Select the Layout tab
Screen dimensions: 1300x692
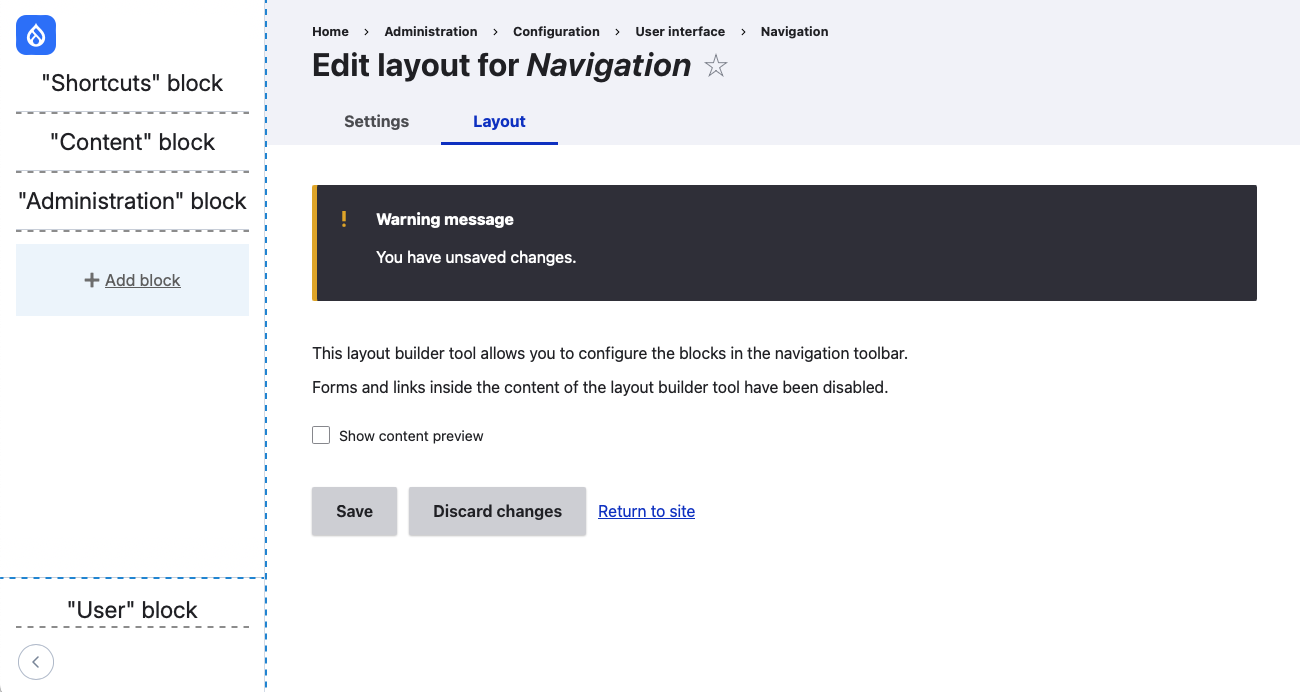499,121
